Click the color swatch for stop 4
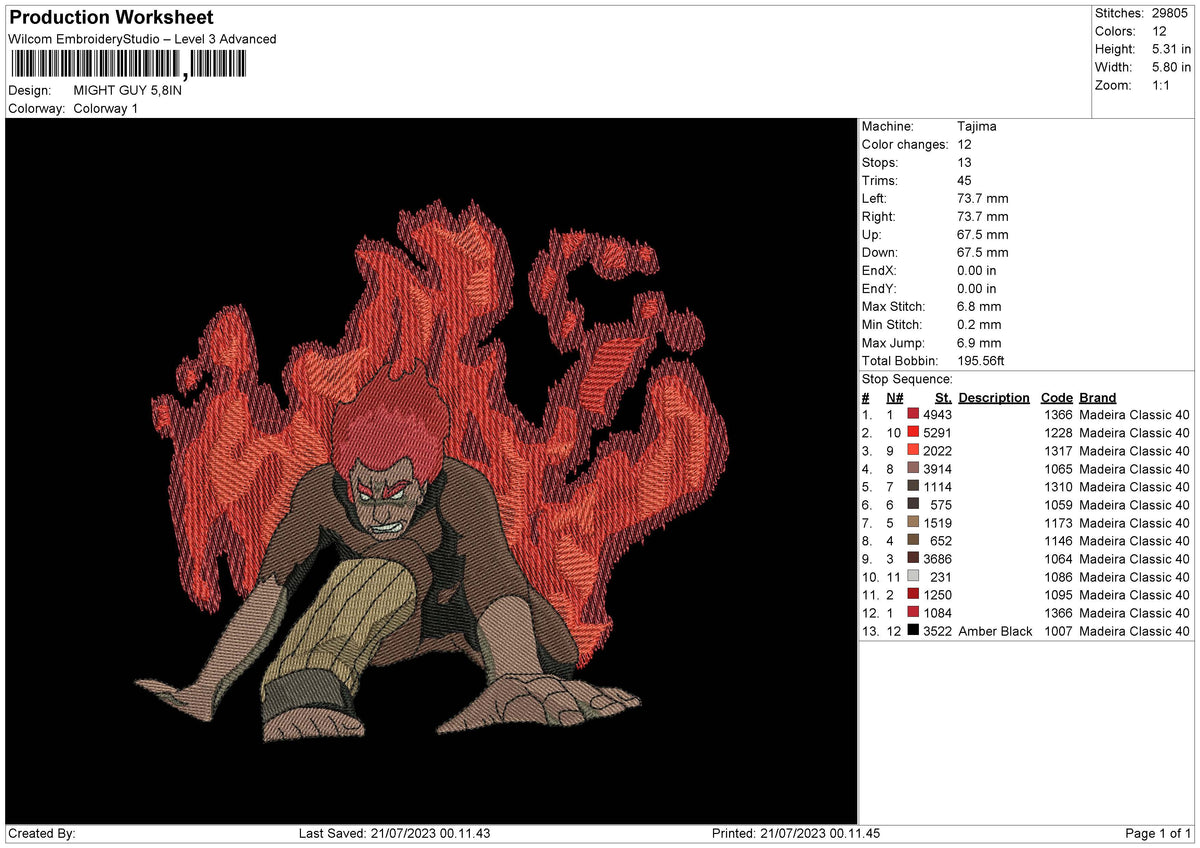The width and height of the screenshot is (1200, 848). 913,469
